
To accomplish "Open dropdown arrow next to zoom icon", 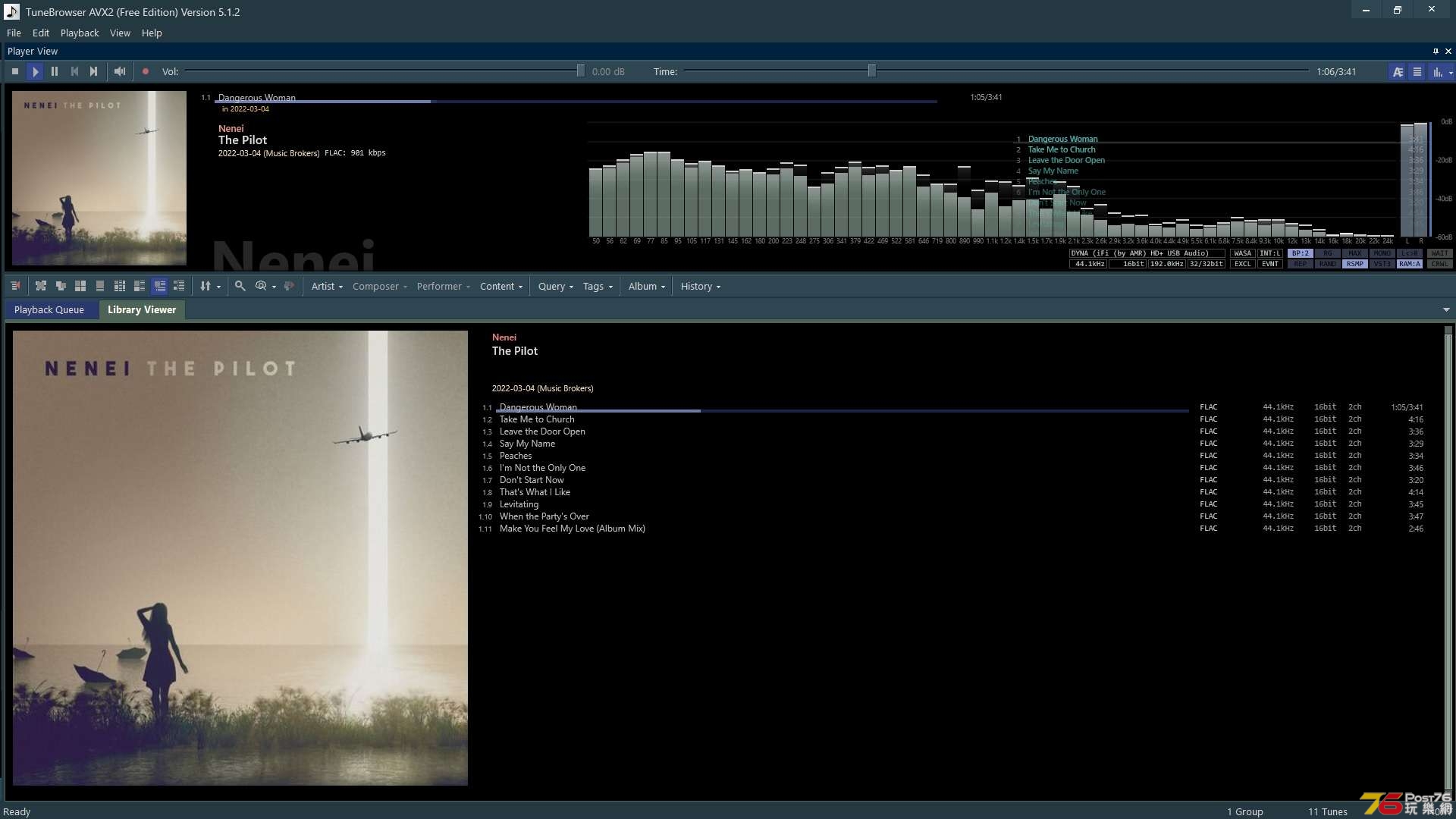I will click(x=274, y=287).
